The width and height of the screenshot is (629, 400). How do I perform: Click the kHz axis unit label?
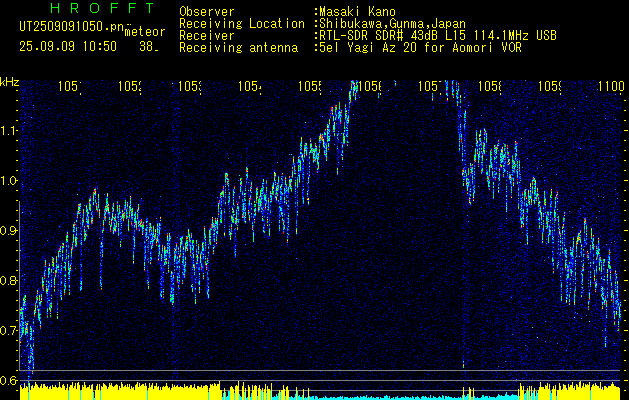[10, 82]
